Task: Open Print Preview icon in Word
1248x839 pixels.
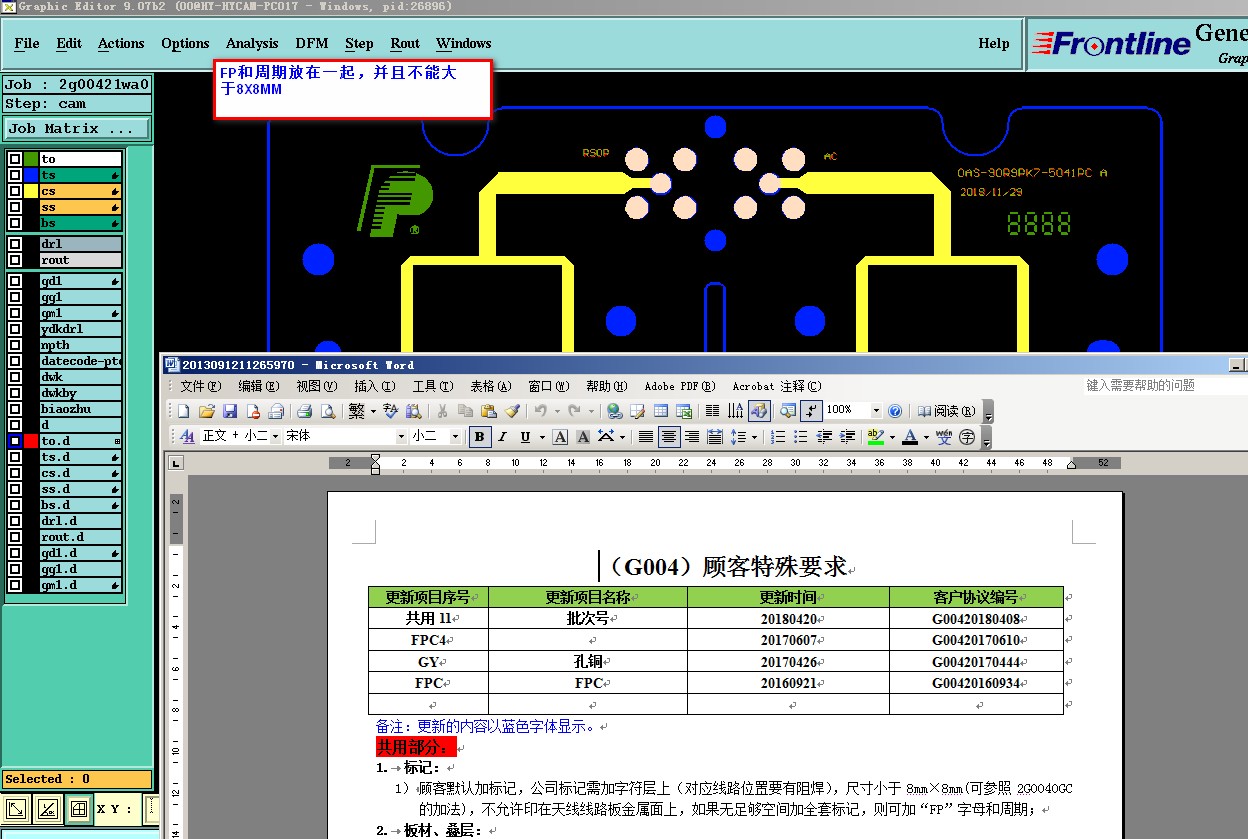Action: [x=327, y=411]
